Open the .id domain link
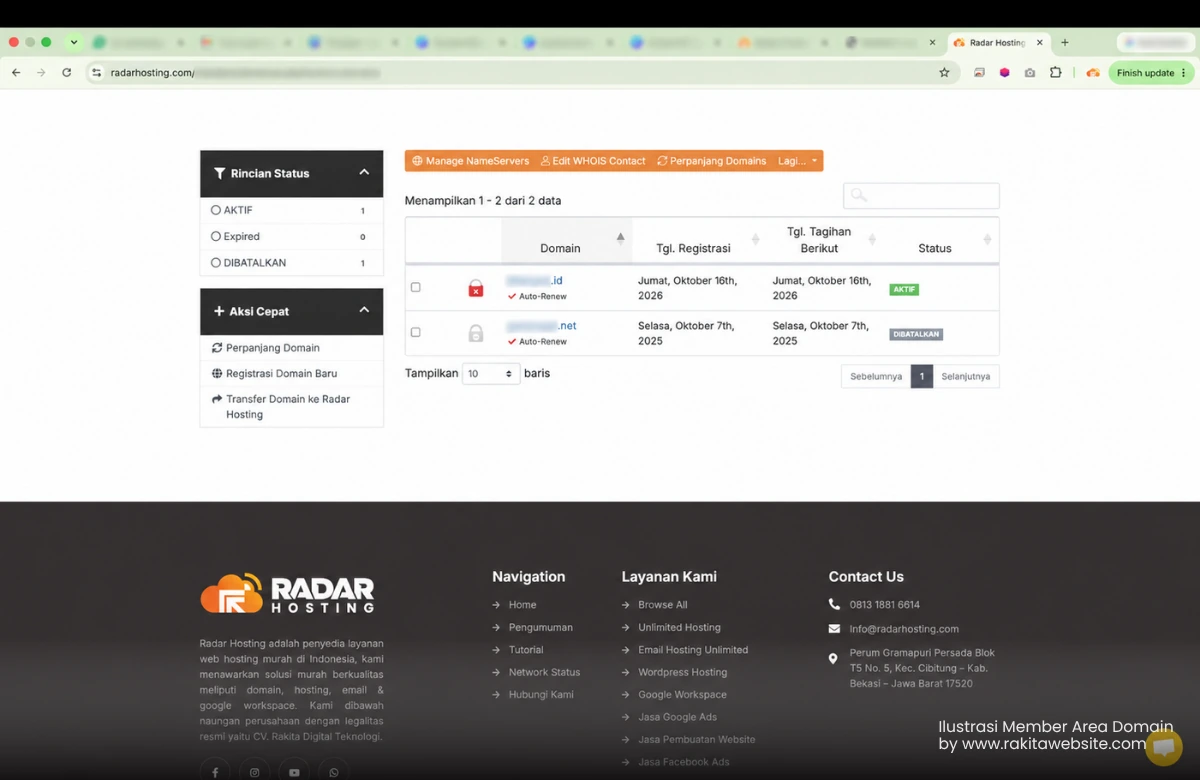Image resolution: width=1200 pixels, height=780 pixels. pos(534,281)
